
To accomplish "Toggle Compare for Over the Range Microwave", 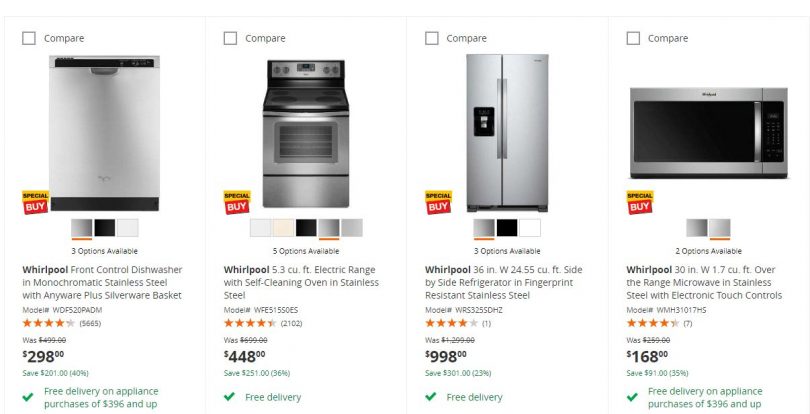I will (633, 38).
